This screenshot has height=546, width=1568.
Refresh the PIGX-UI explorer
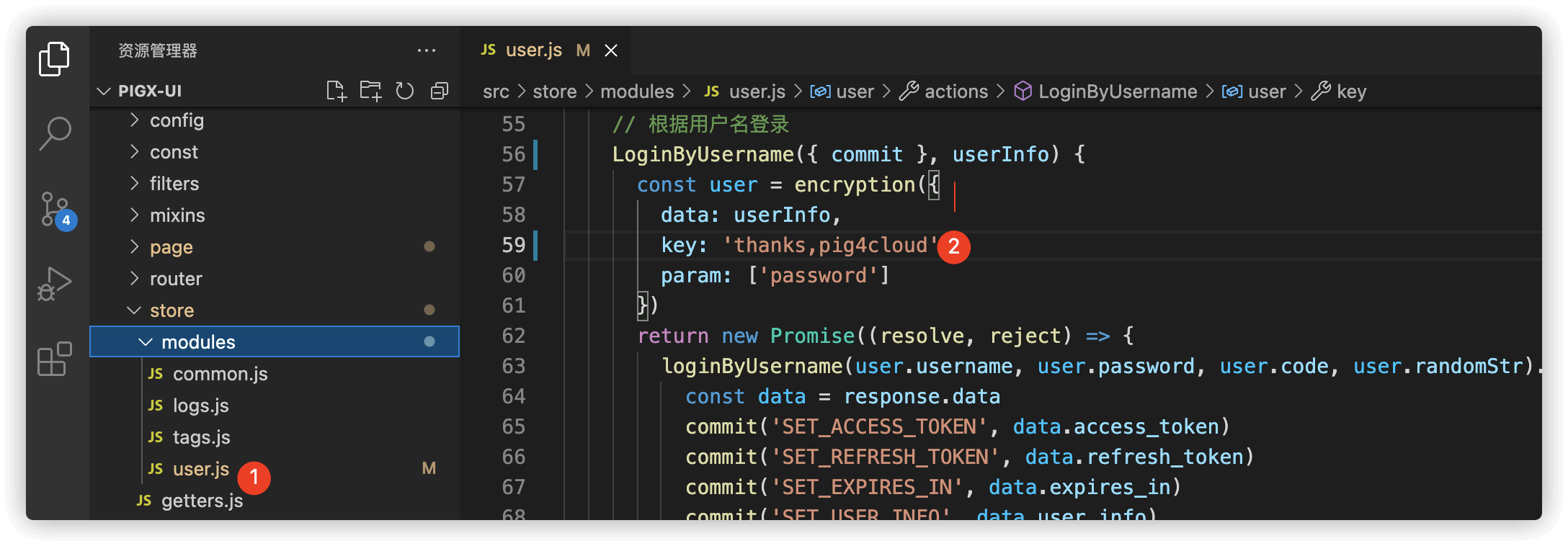[405, 91]
